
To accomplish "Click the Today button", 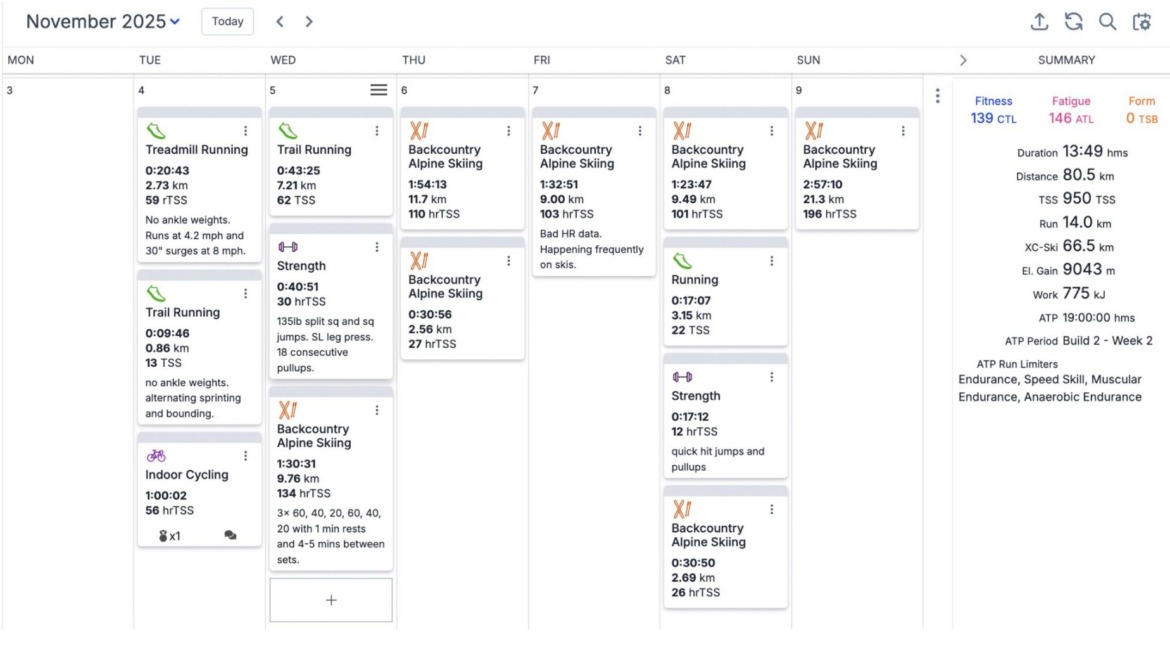I will point(227,21).
